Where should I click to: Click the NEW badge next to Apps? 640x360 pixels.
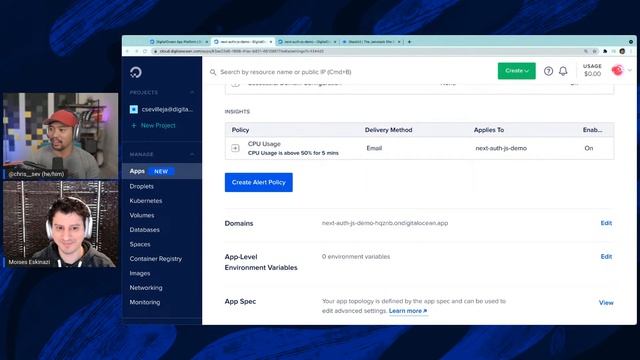[x=161, y=171]
